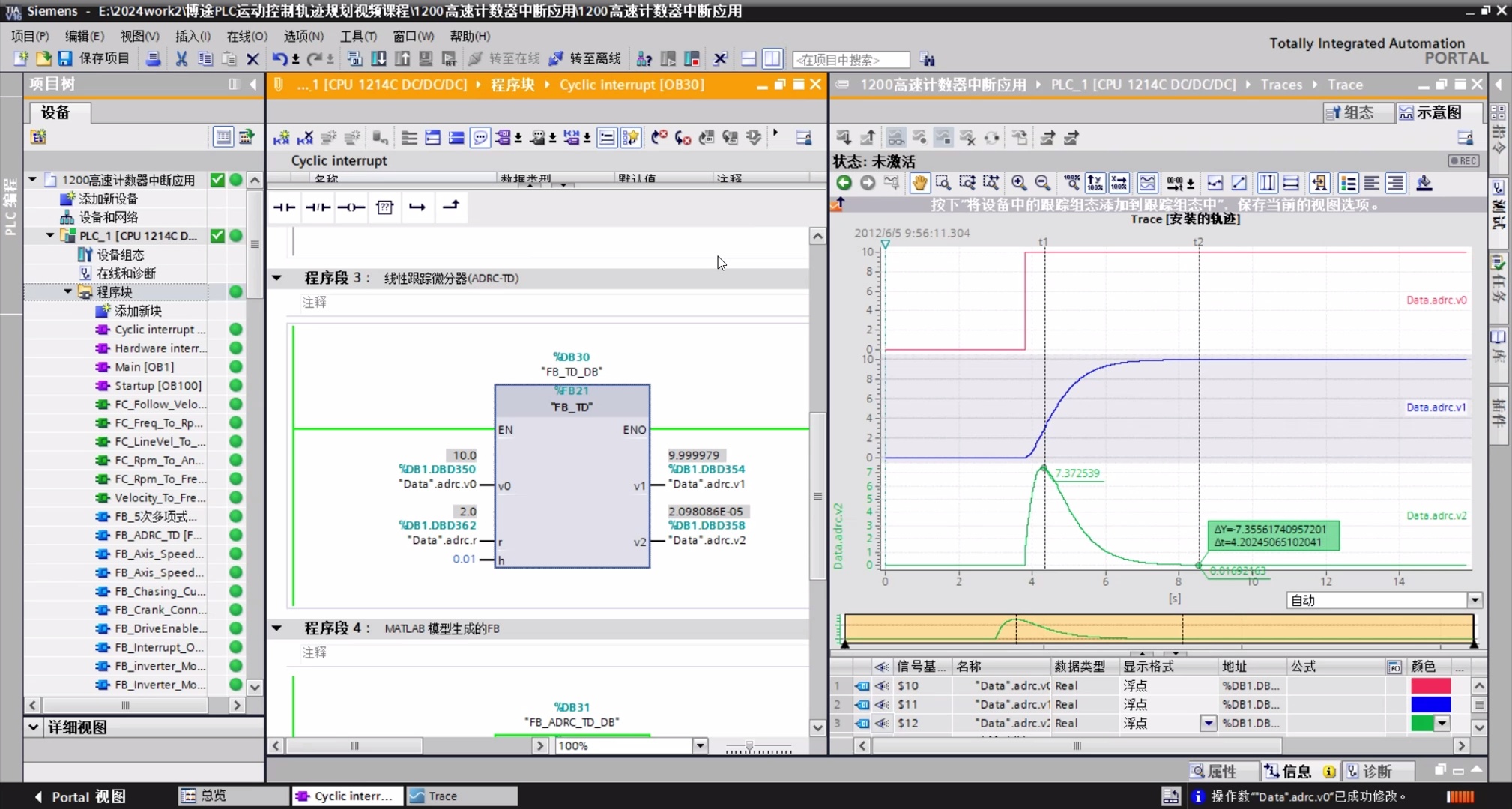Click the insert normally-open contact instruction
This screenshot has width=1512, height=809.
[284, 207]
